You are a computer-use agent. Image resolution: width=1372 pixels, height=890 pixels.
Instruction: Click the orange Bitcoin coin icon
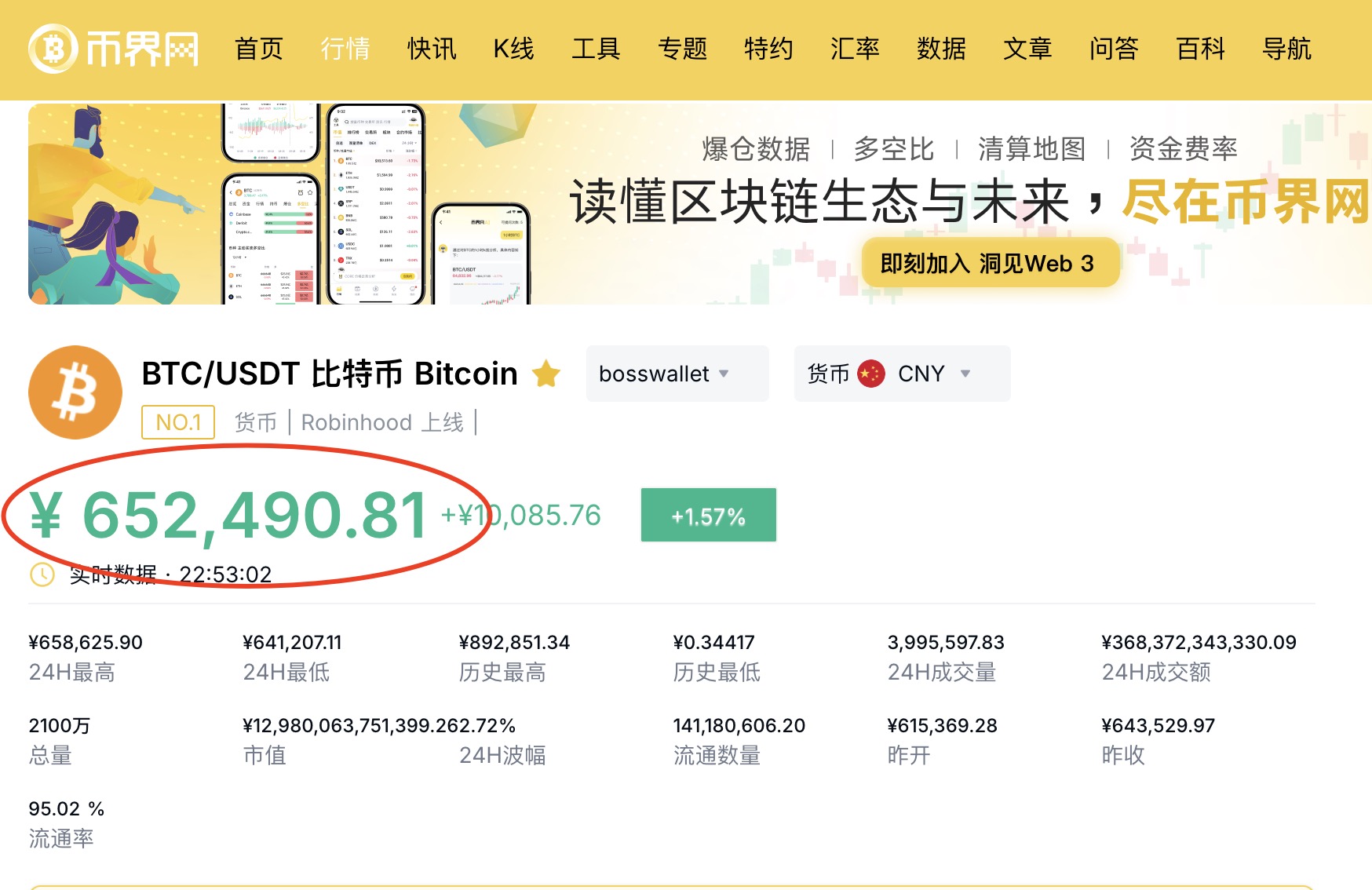75,392
